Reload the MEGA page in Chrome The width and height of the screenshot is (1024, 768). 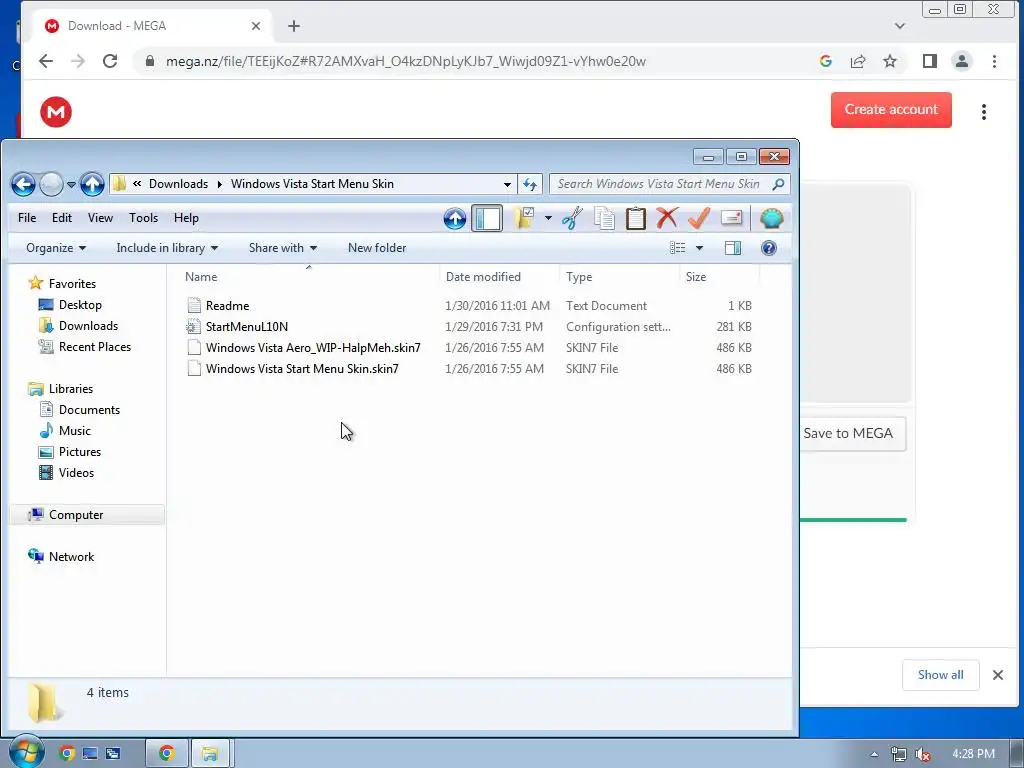click(110, 61)
